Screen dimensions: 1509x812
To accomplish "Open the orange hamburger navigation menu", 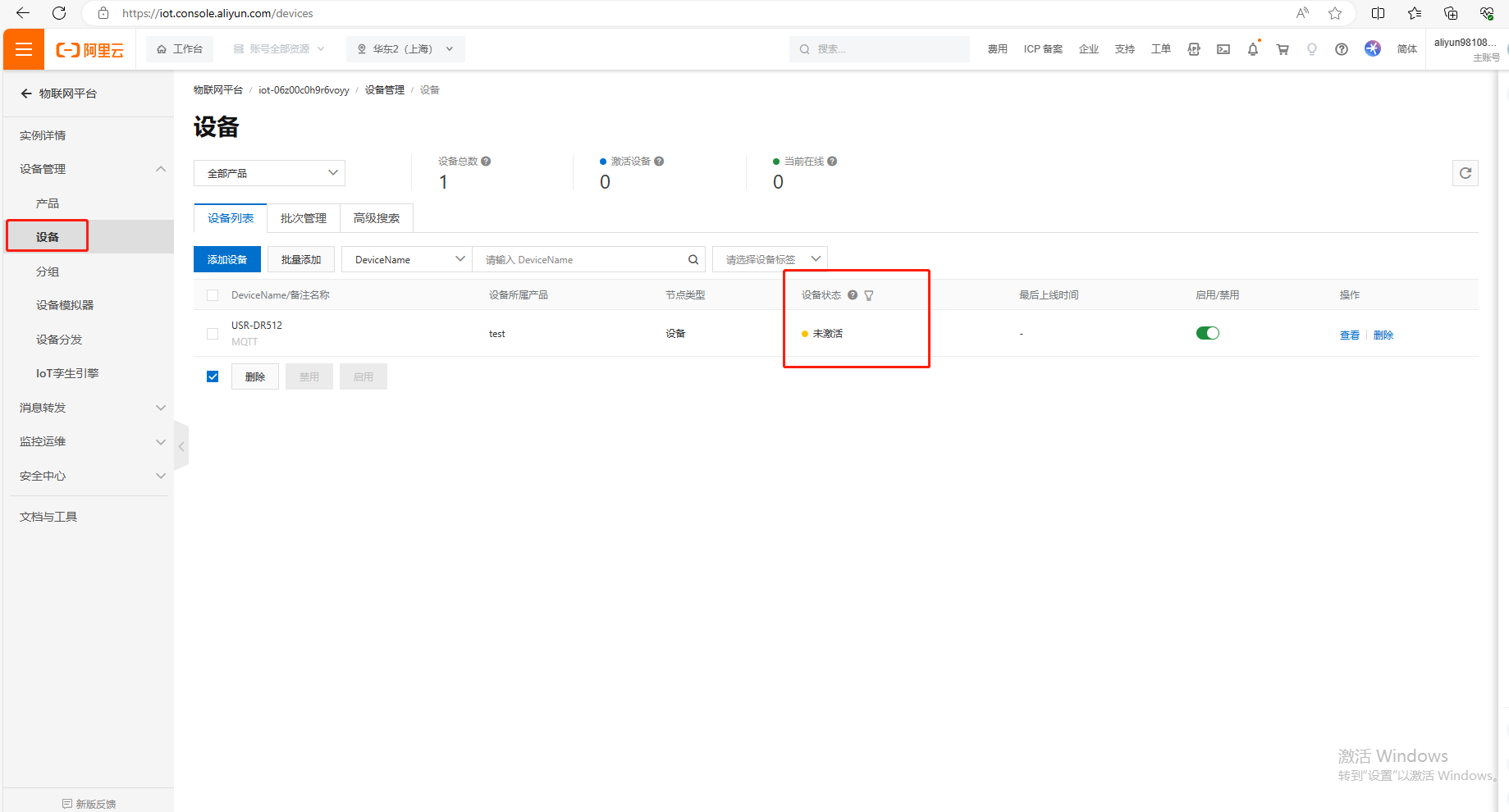I will pyautogui.click(x=24, y=49).
